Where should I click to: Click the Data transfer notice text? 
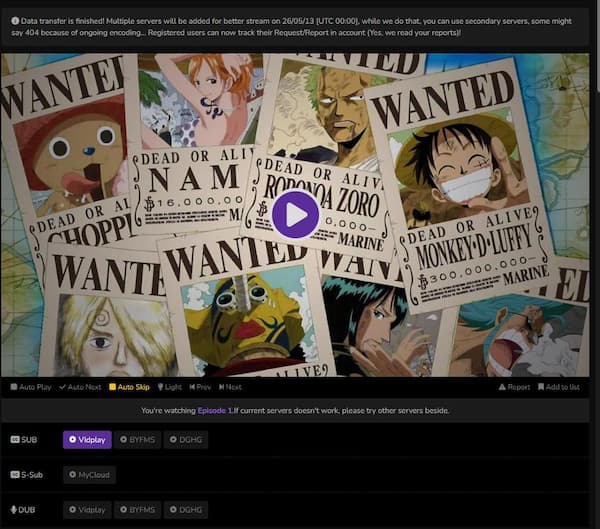pos(292,27)
